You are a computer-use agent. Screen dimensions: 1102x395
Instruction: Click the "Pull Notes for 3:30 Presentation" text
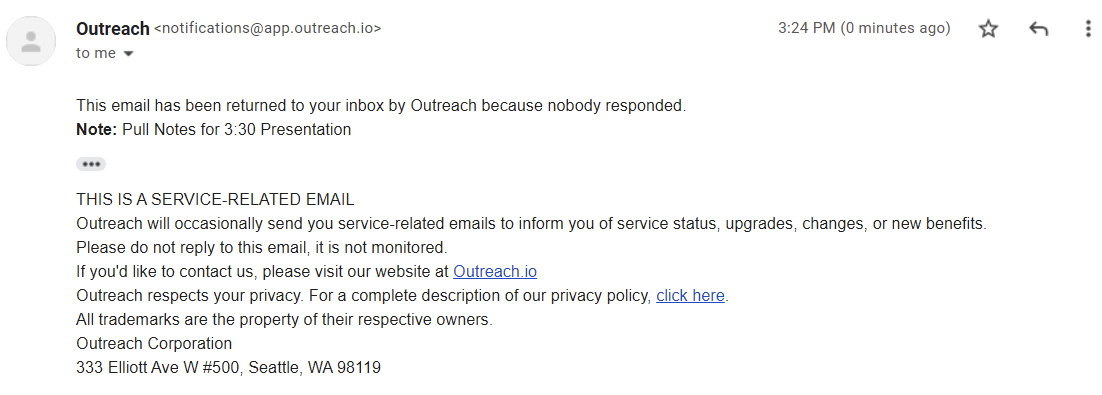237,129
